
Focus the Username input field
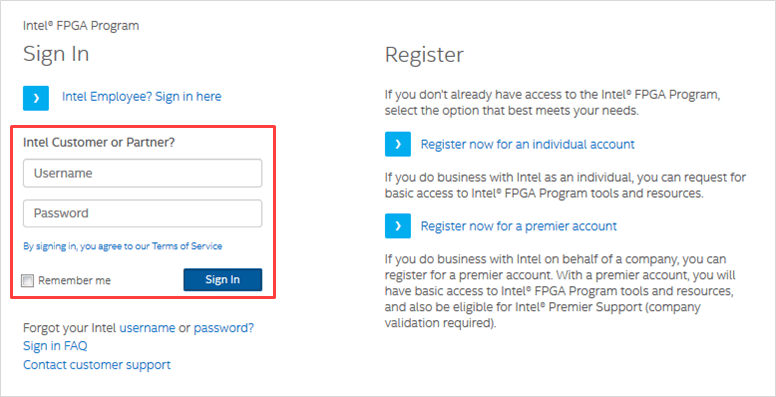[143, 173]
